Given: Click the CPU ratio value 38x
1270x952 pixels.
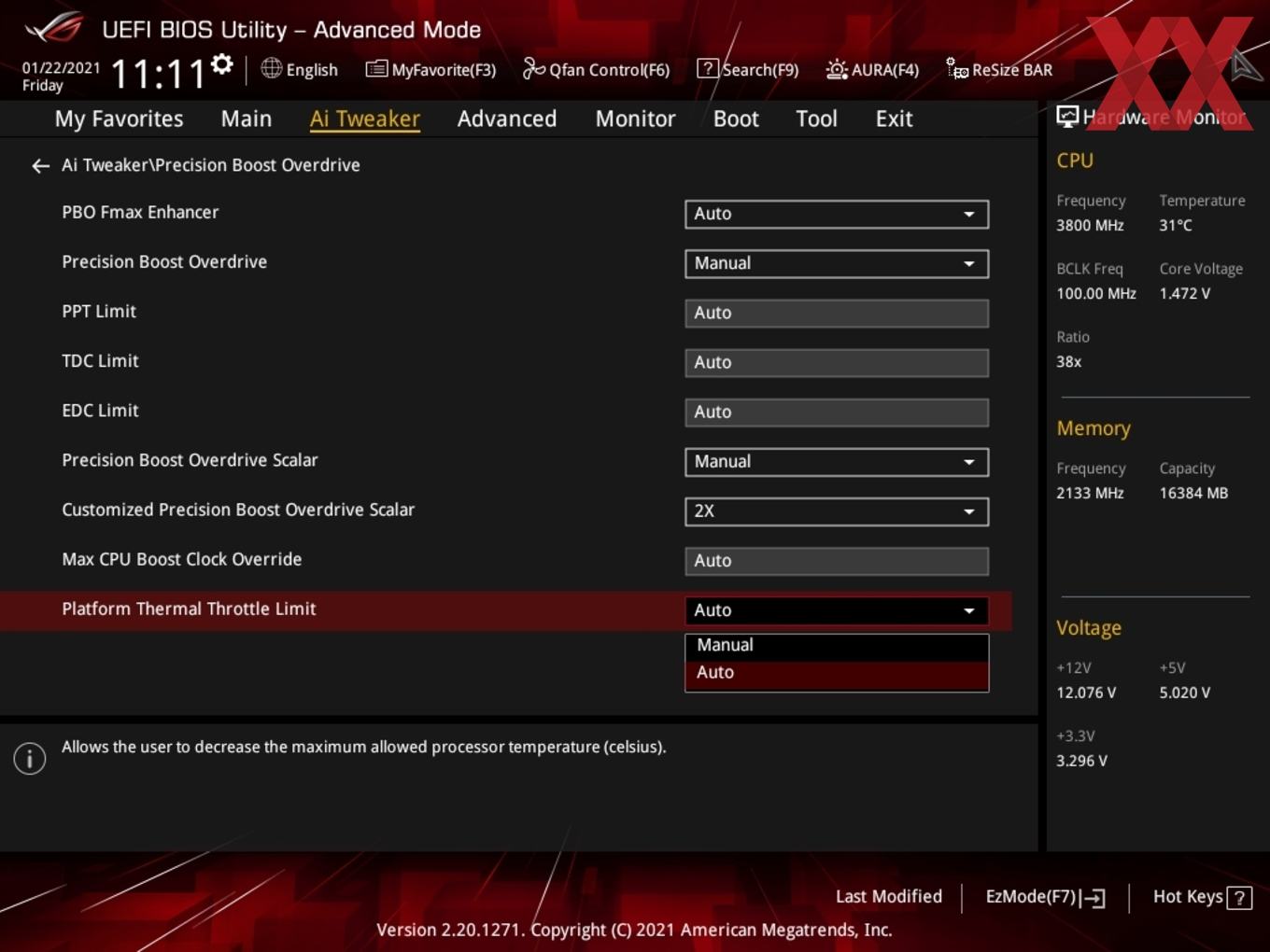Looking at the screenshot, I should [1069, 362].
